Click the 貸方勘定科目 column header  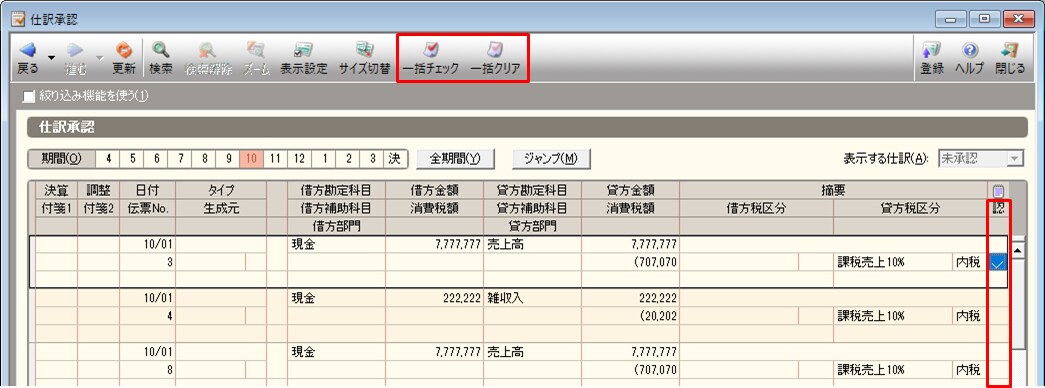(532, 191)
